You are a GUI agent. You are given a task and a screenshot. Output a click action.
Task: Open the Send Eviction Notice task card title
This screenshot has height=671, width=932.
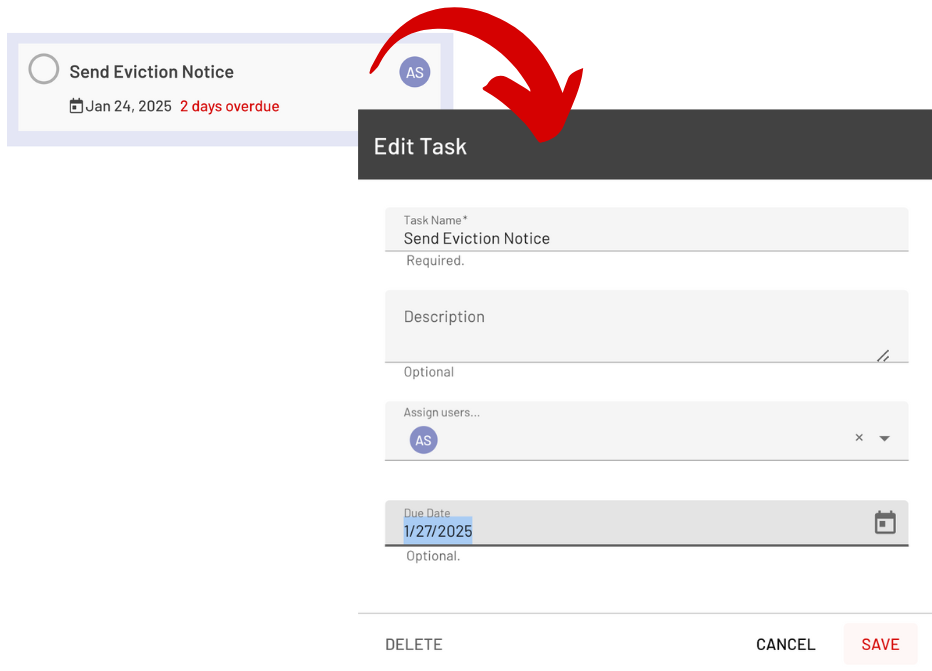152,72
